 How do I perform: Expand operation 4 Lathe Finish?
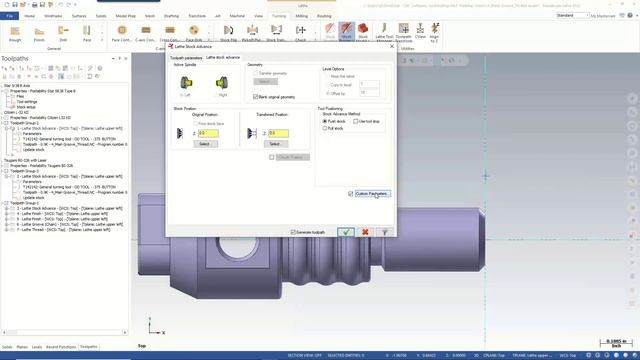pos(7,213)
